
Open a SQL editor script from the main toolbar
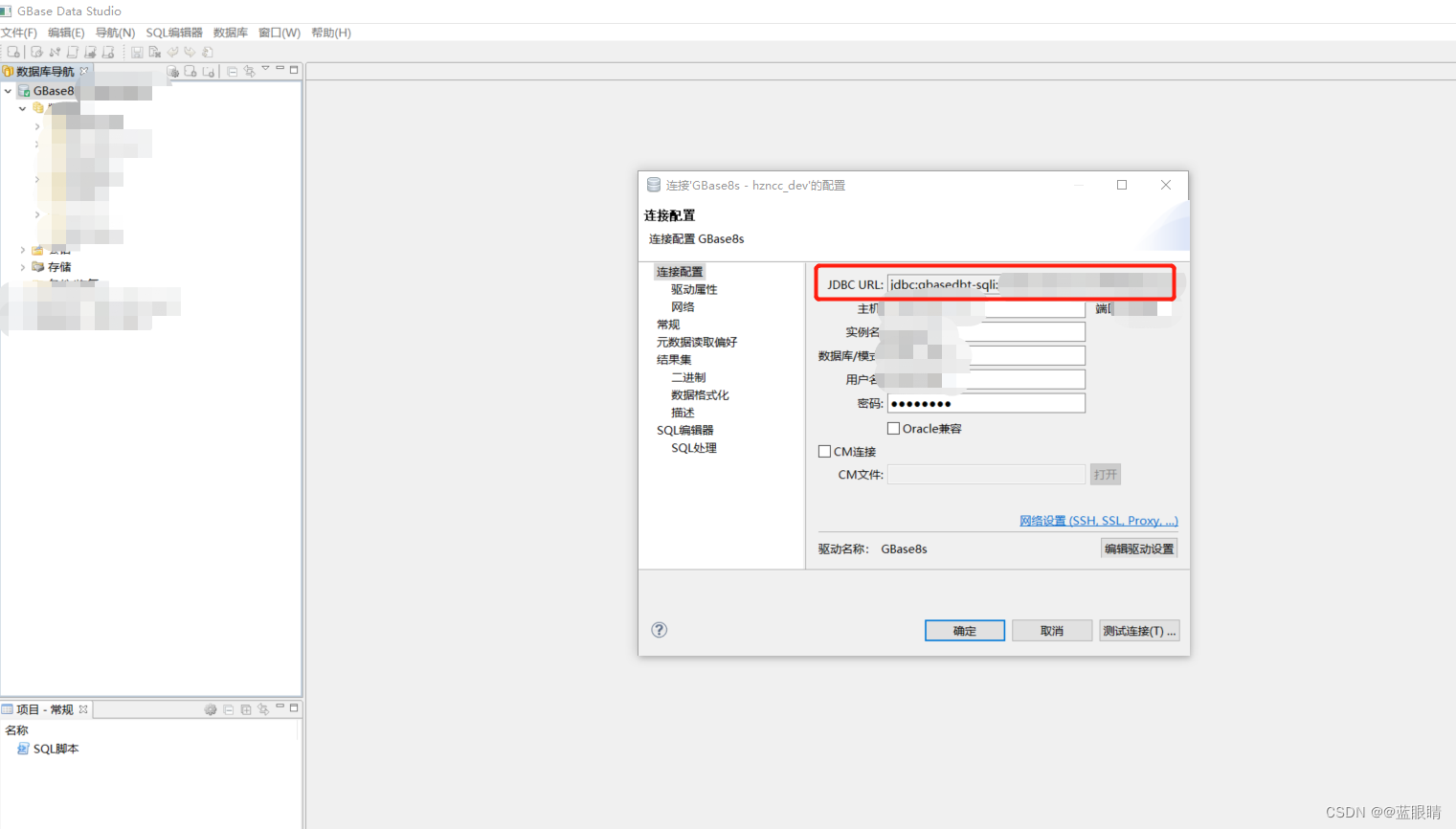(x=72, y=52)
